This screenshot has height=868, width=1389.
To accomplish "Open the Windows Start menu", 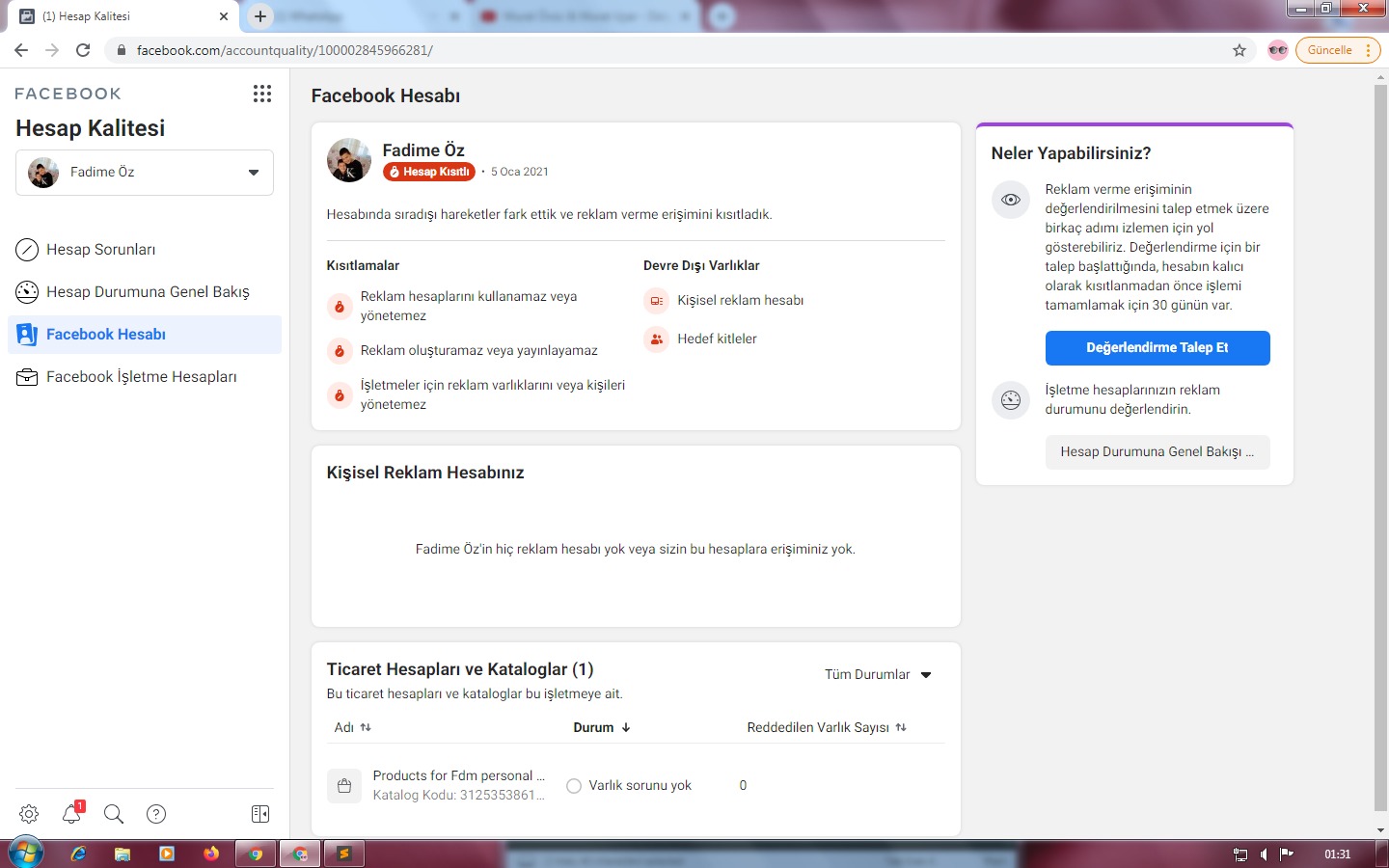I will (x=26, y=854).
